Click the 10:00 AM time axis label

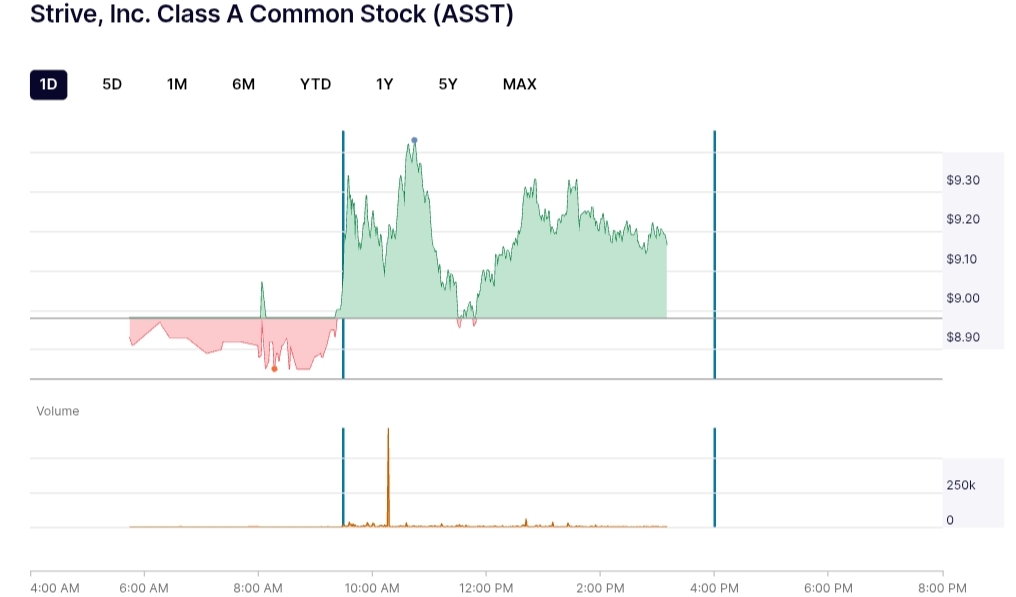tap(372, 588)
